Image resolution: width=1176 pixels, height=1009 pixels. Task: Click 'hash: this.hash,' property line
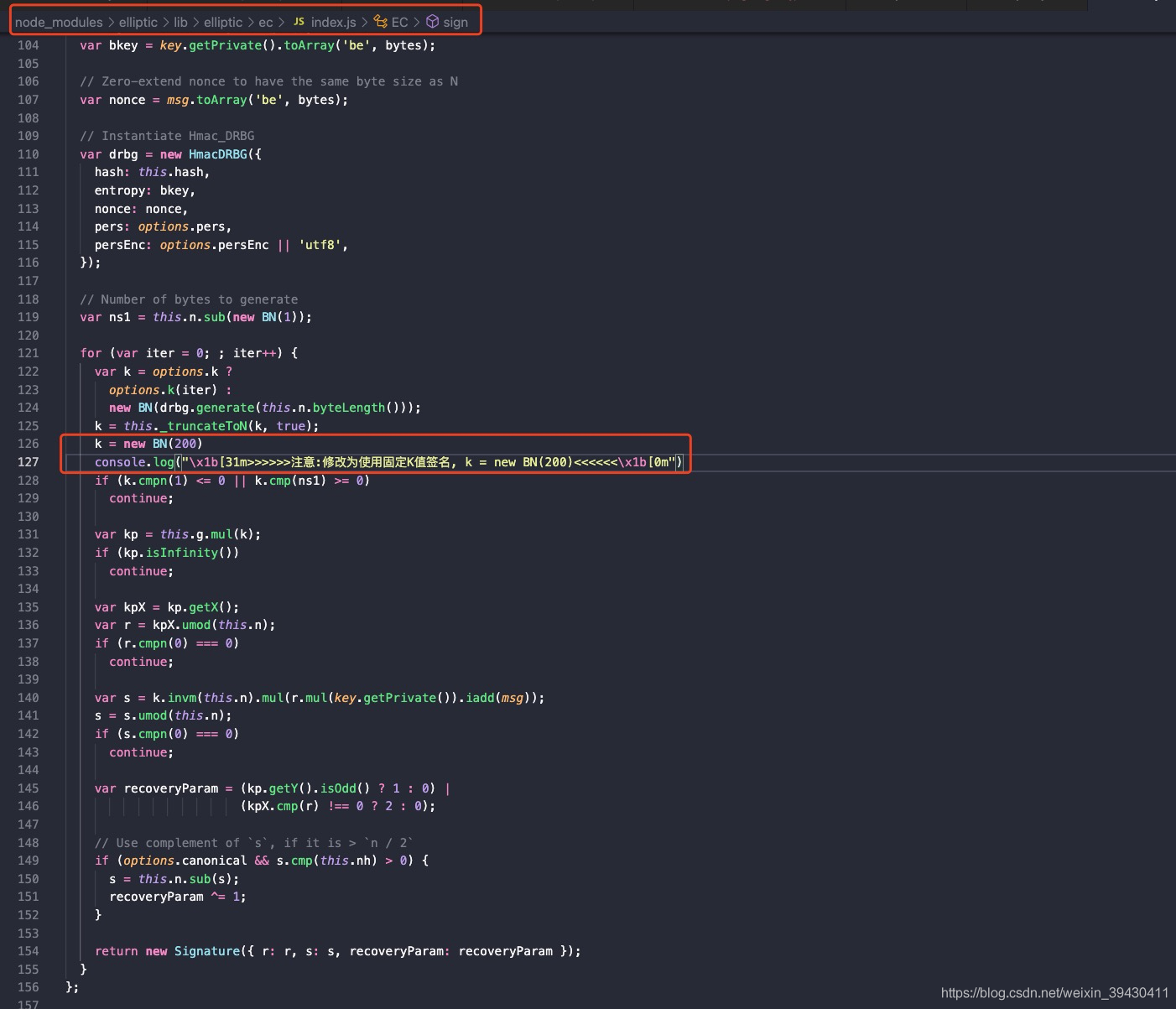[x=152, y=172]
